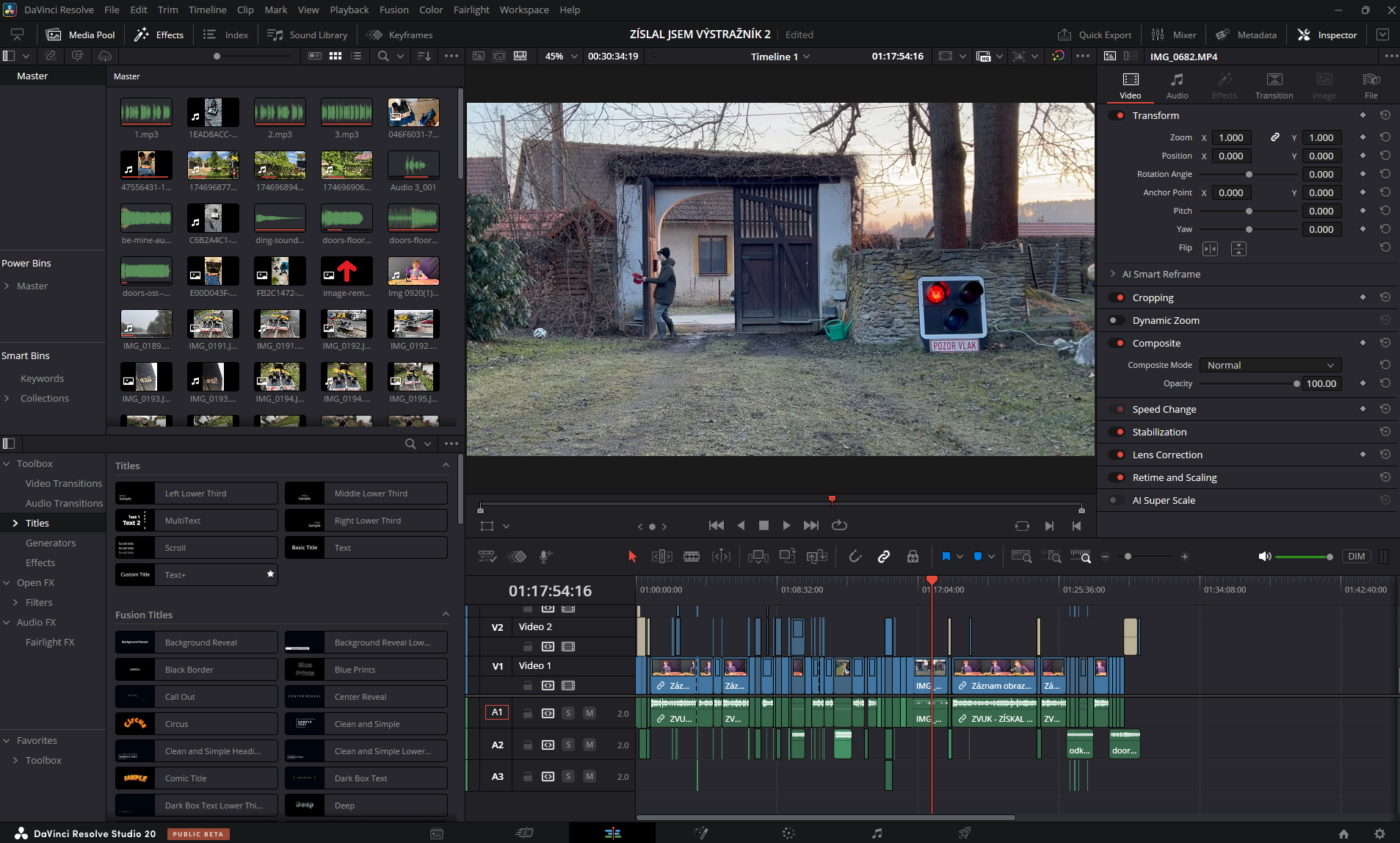The image size is (1400, 843).
Task: Open the Sound Library panel
Action: click(308, 35)
